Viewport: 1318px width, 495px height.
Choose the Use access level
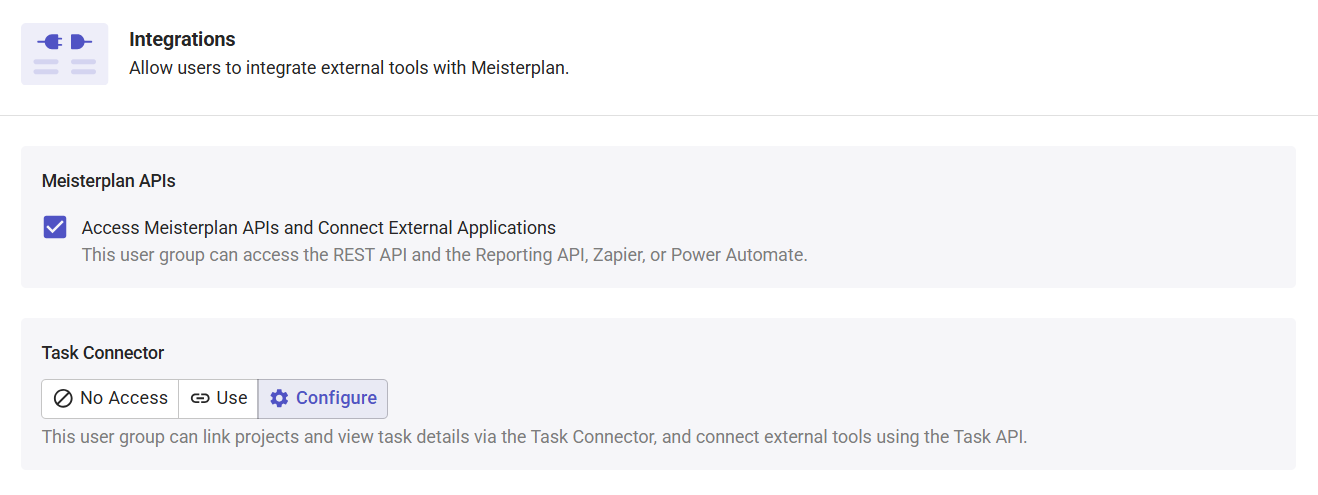[x=218, y=398]
